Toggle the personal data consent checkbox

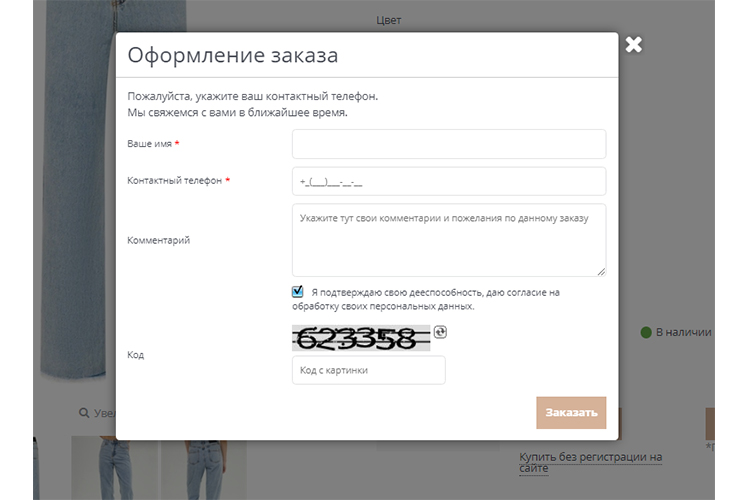(x=298, y=292)
